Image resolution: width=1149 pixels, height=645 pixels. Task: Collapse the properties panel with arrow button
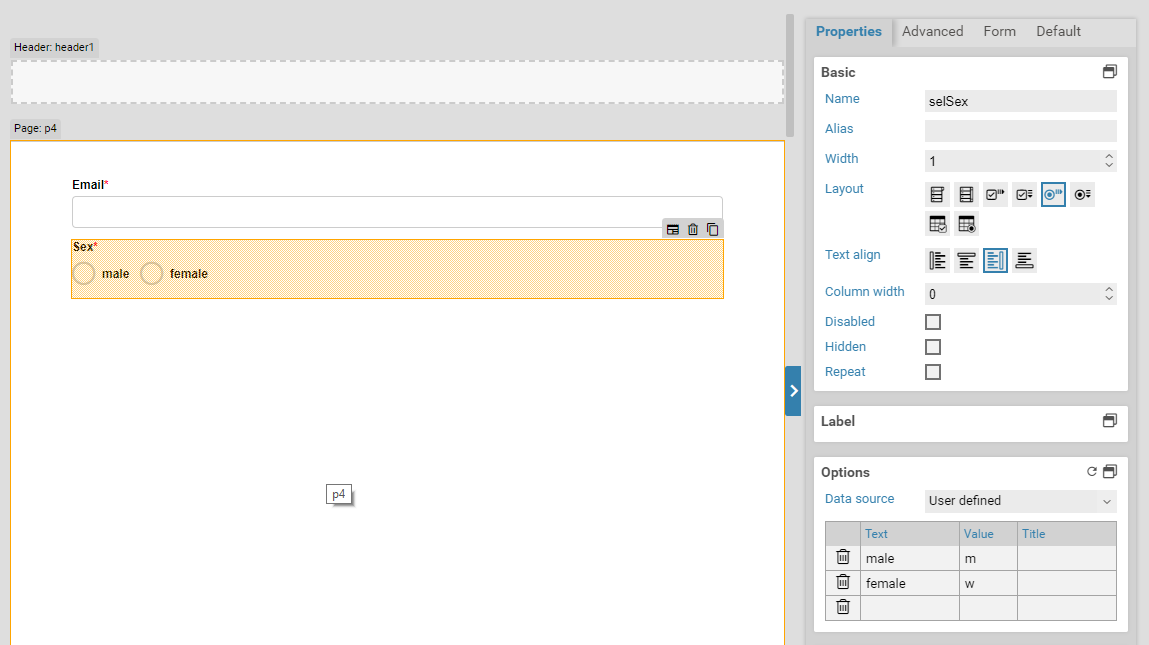pyautogui.click(x=793, y=391)
